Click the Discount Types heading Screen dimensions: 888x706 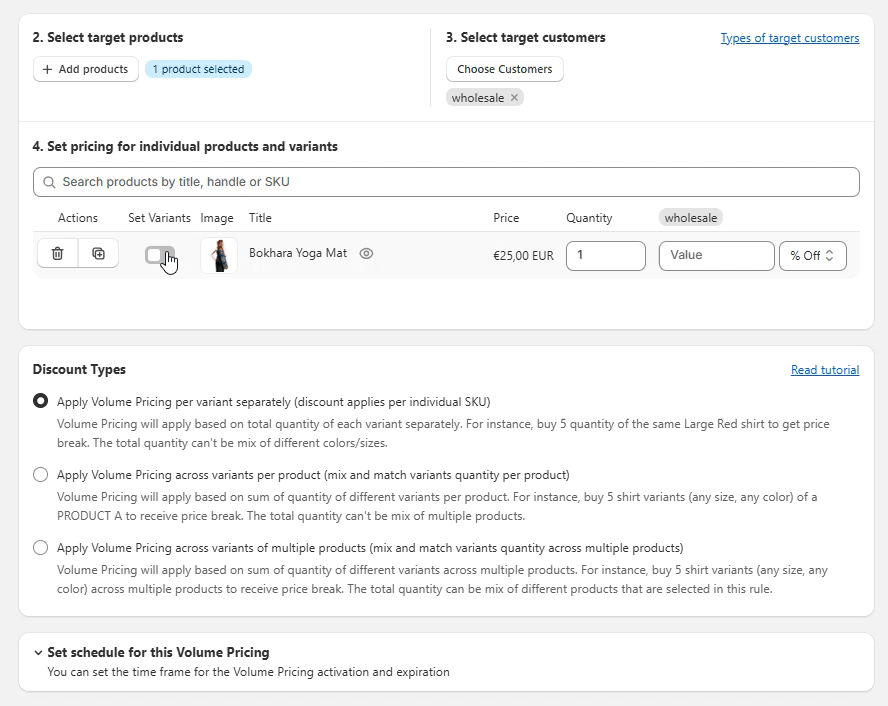(x=79, y=369)
